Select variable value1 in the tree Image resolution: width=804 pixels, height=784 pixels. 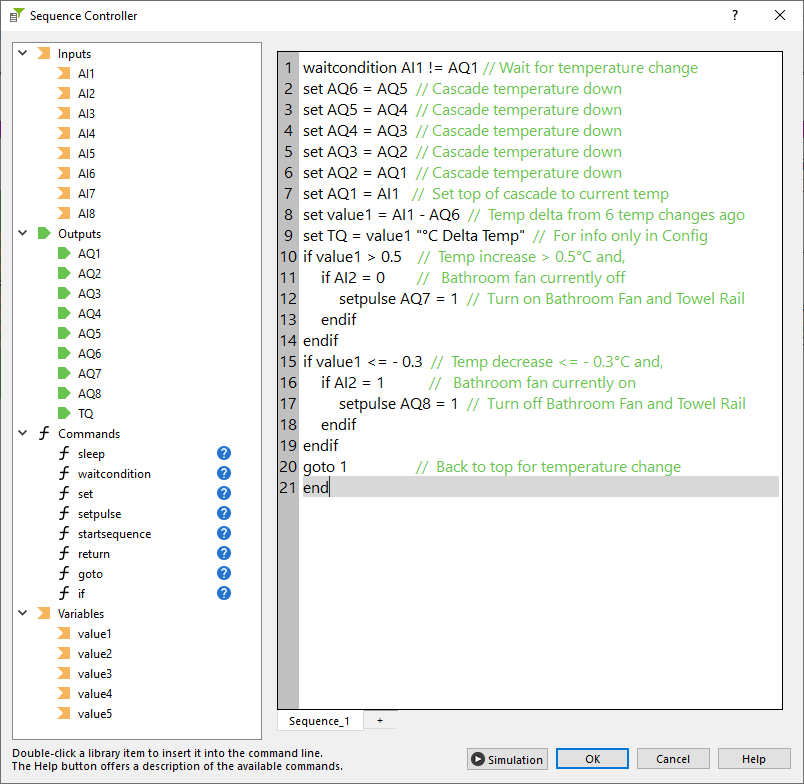tap(94, 633)
